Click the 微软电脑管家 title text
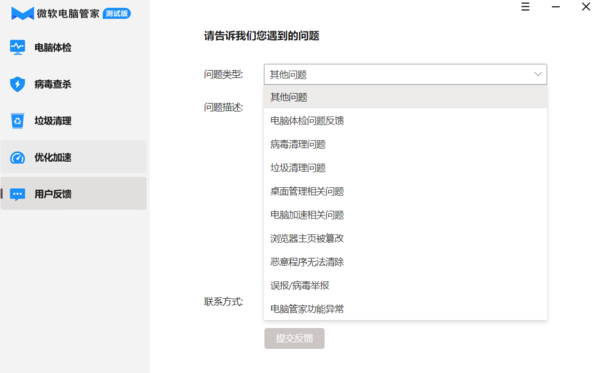This screenshot has width=600, height=373. 68,14
